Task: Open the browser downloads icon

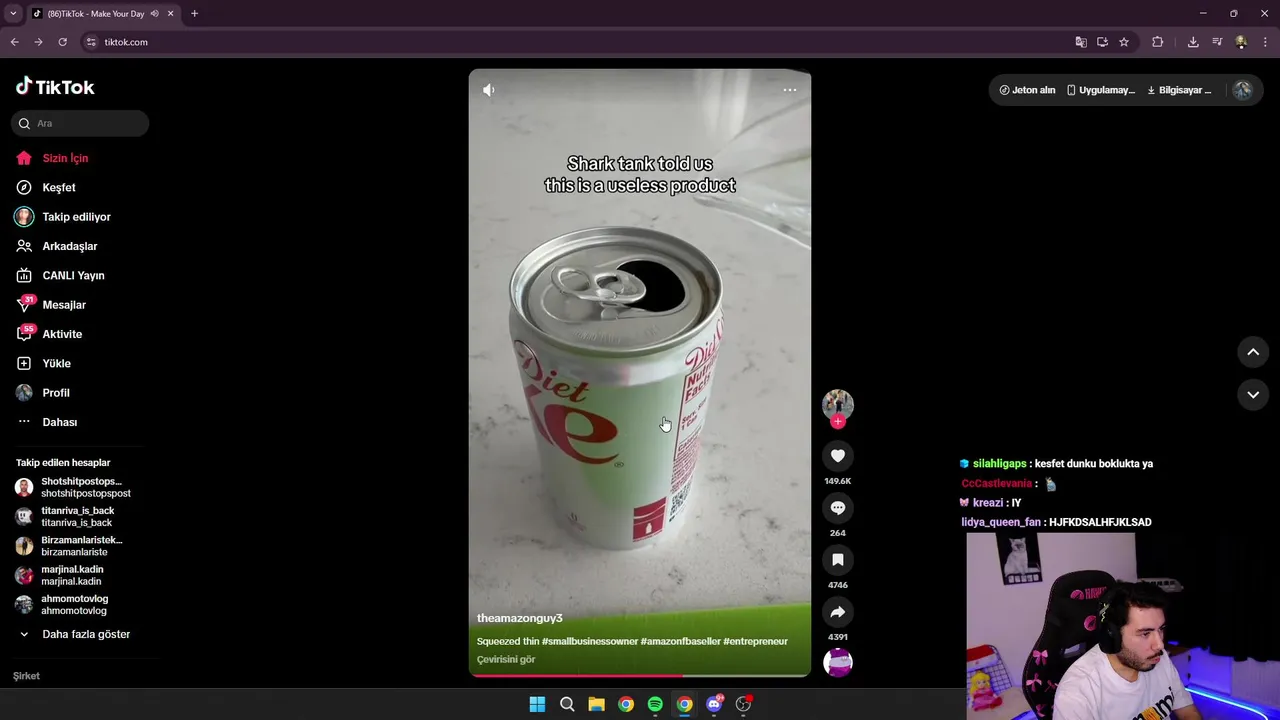Action: tap(1193, 42)
